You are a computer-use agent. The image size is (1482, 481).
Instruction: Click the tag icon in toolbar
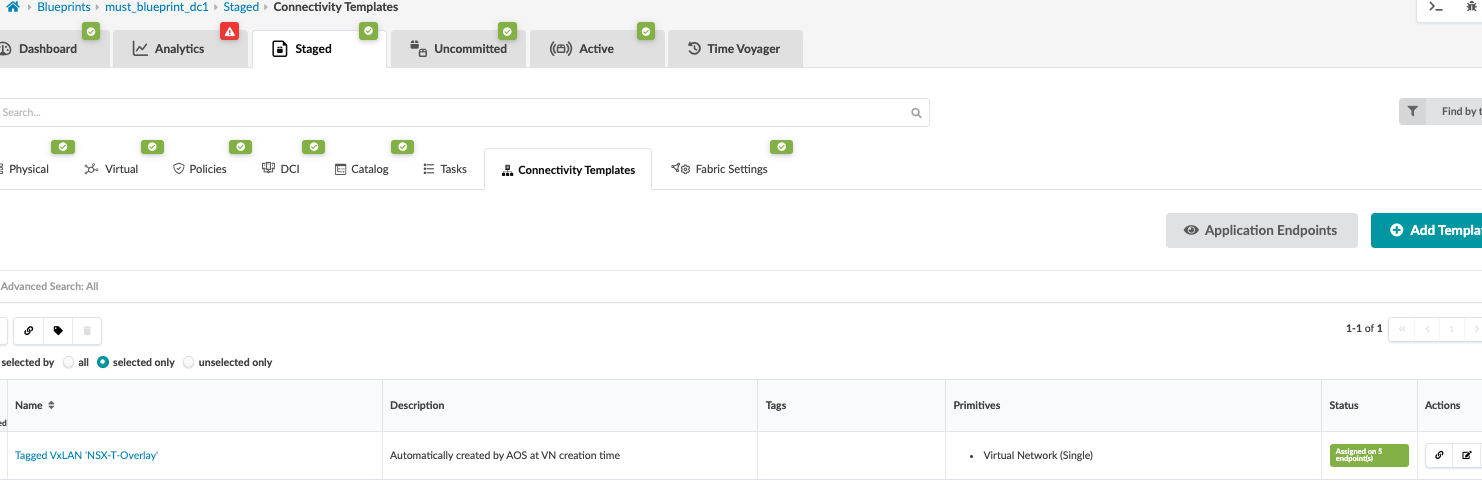pos(58,330)
